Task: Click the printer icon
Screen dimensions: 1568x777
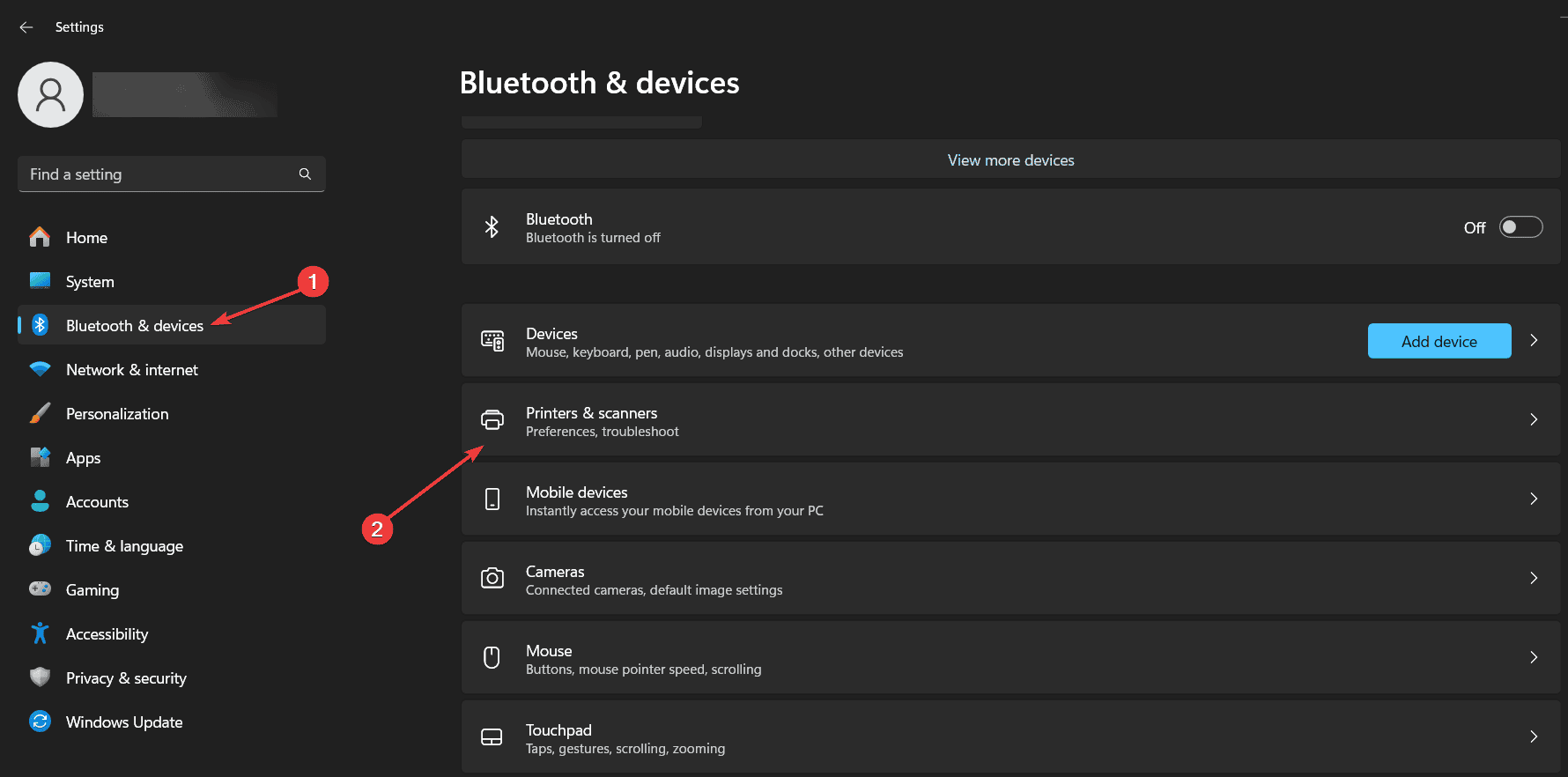Action: pos(492,420)
